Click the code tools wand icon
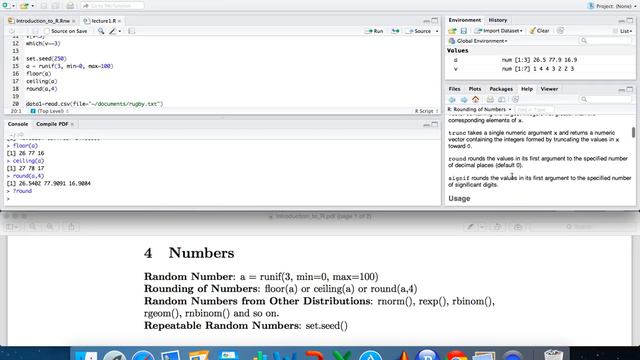Image resolution: width=640 pixels, height=360 pixels. pyautogui.click(x=113, y=31)
